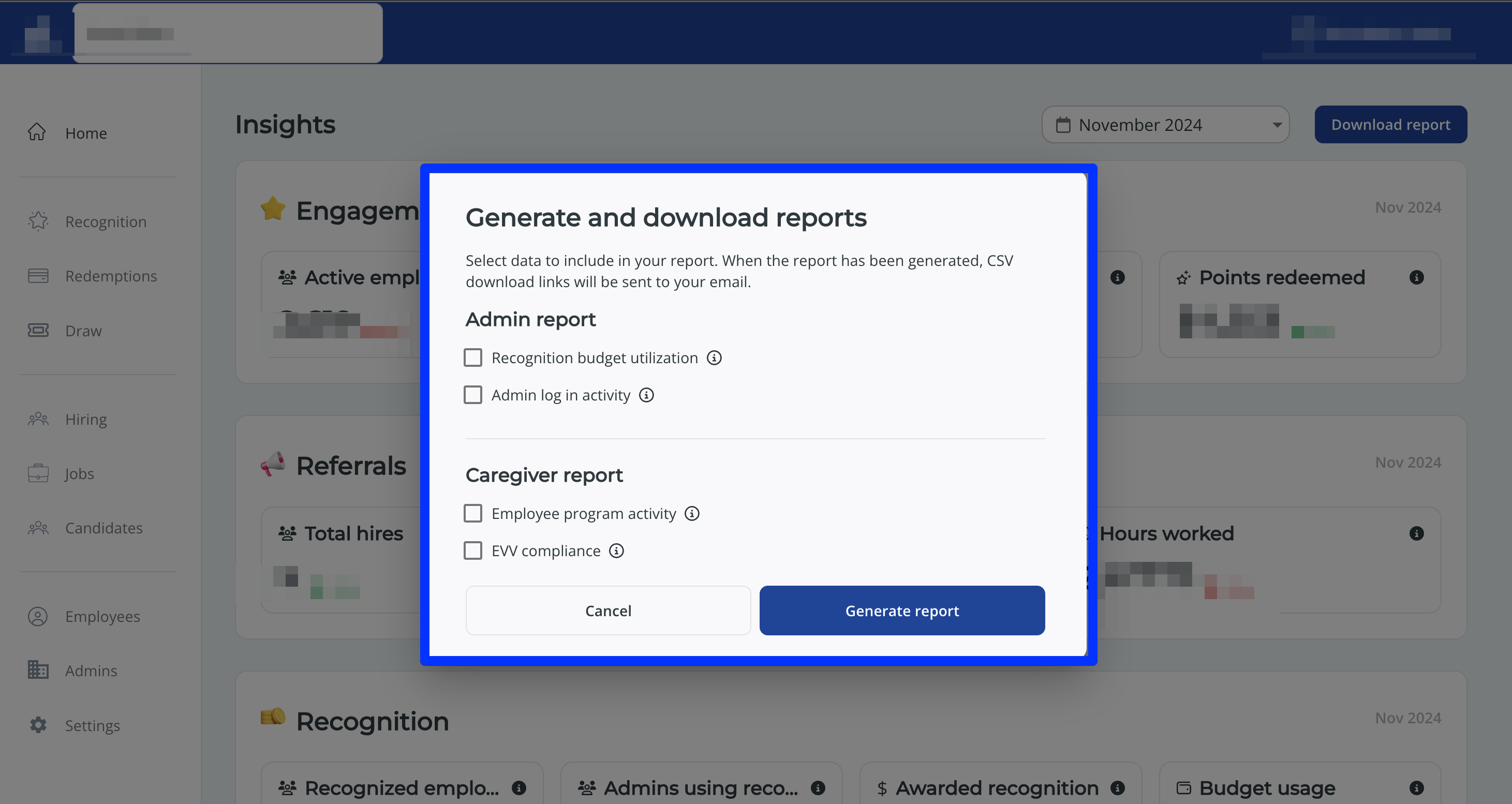Viewport: 1512px width, 804px height.
Task: Click the 'Points redeemed' card title
Action: tap(1282, 277)
